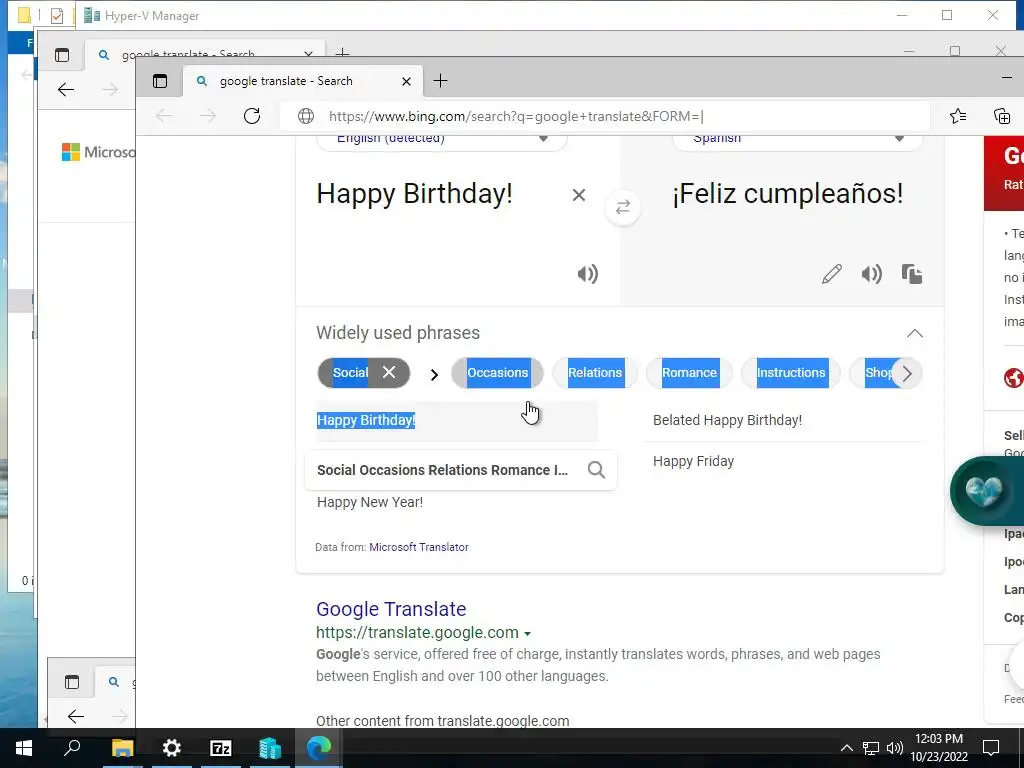This screenshot has height=768, width=1024.
Task: Go back in bottom-left Edge window
Action: point(76,716)
